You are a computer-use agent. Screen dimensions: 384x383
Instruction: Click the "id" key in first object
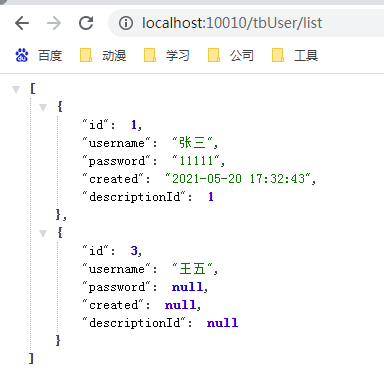click(96, 125)
